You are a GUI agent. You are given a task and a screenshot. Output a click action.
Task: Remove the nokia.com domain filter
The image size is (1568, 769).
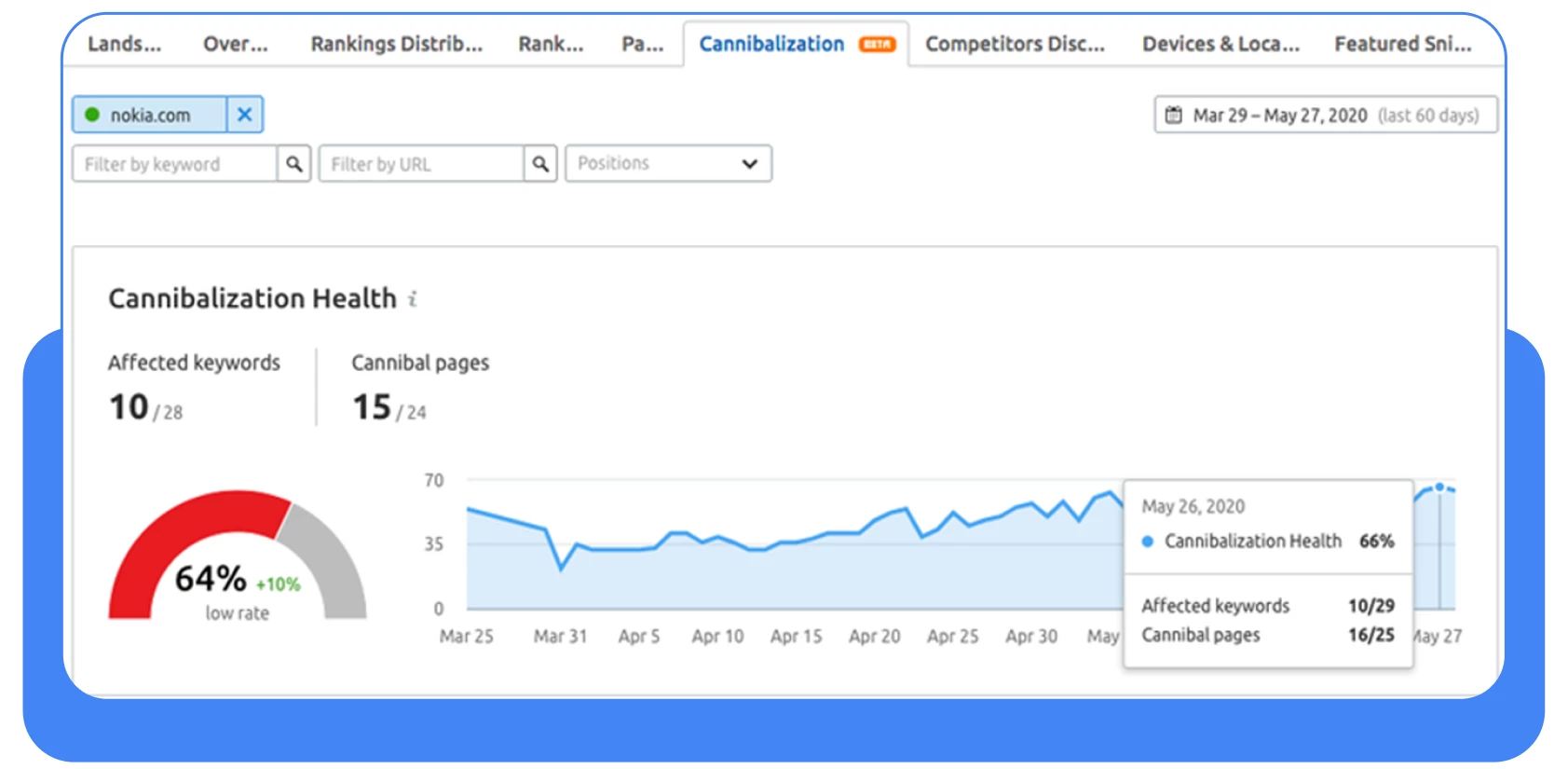pos(244,115)
